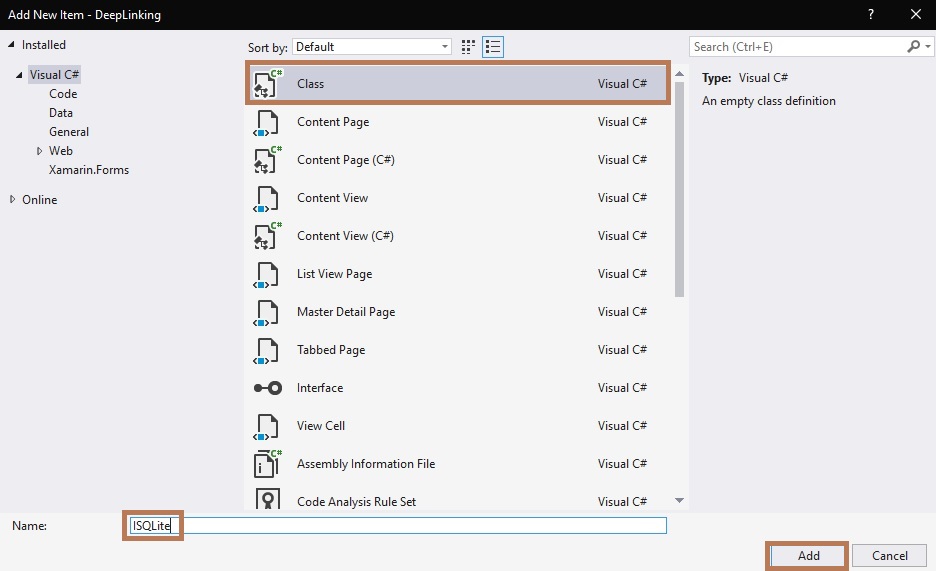The height and width of the screenshot is (571, 936).
Task: Select the "Assembly Information File" template name
Action: pyautogui.click(x=366, y=464)
